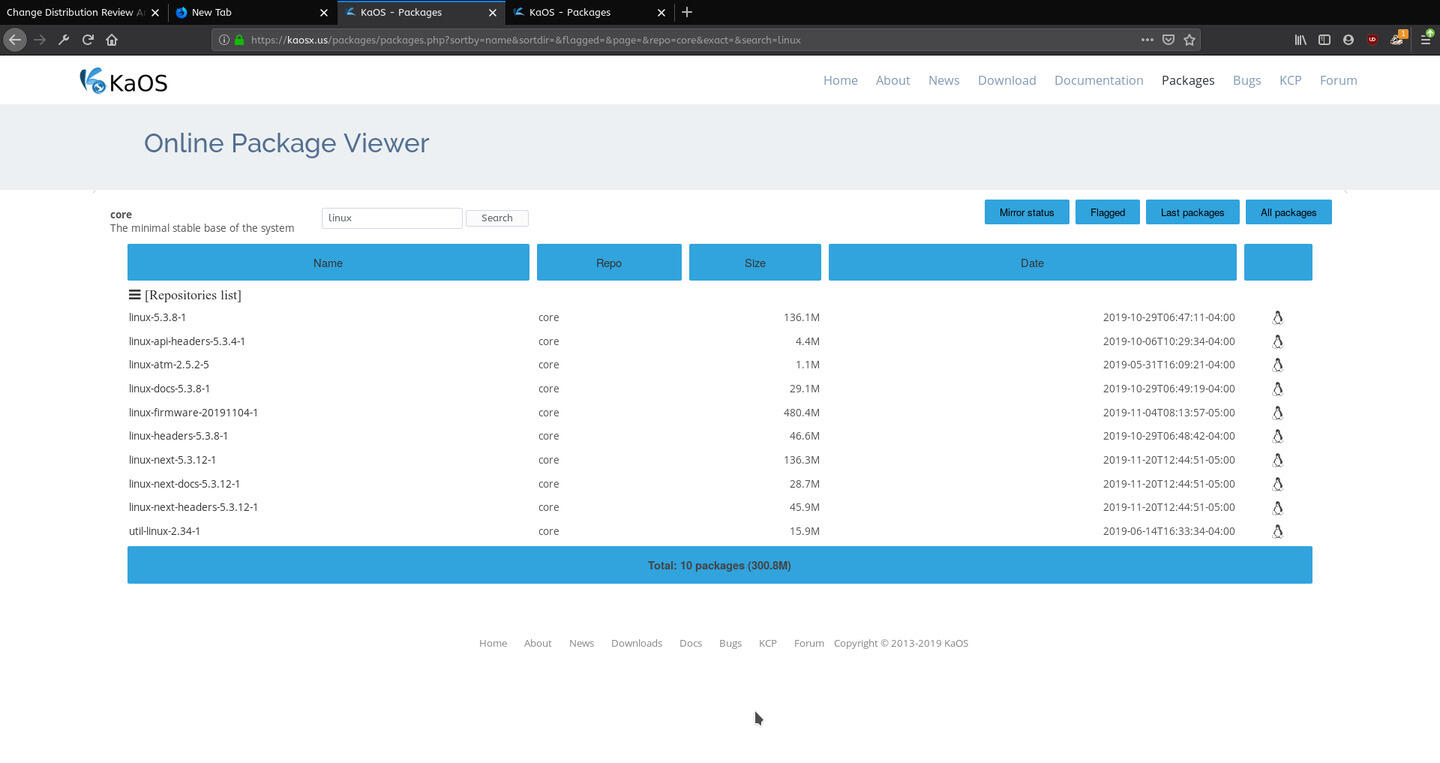Click the All packages button
Image resolution: width=1440 pixels, height=763 pixels.
tap(1288, 212)
